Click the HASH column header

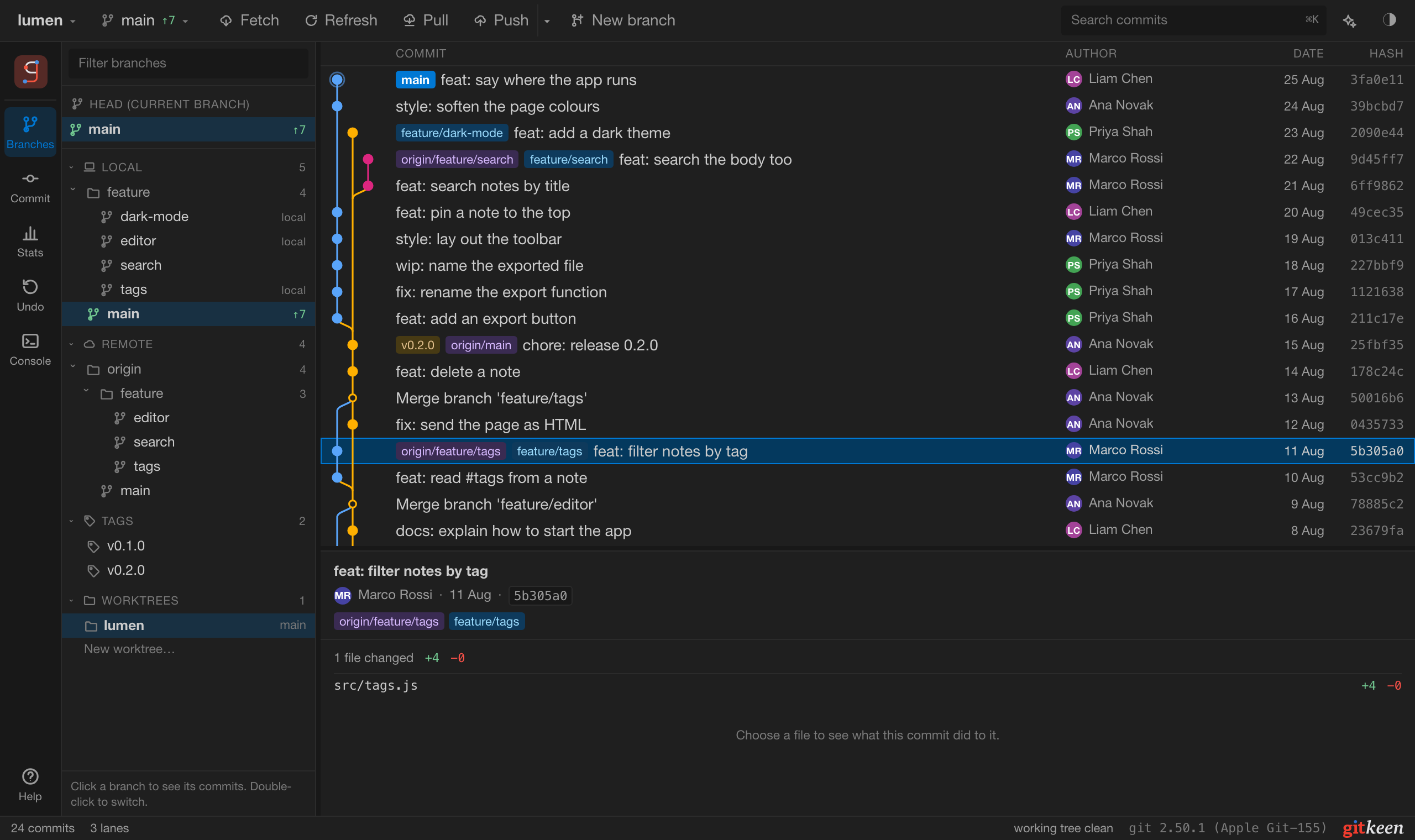1386,53
